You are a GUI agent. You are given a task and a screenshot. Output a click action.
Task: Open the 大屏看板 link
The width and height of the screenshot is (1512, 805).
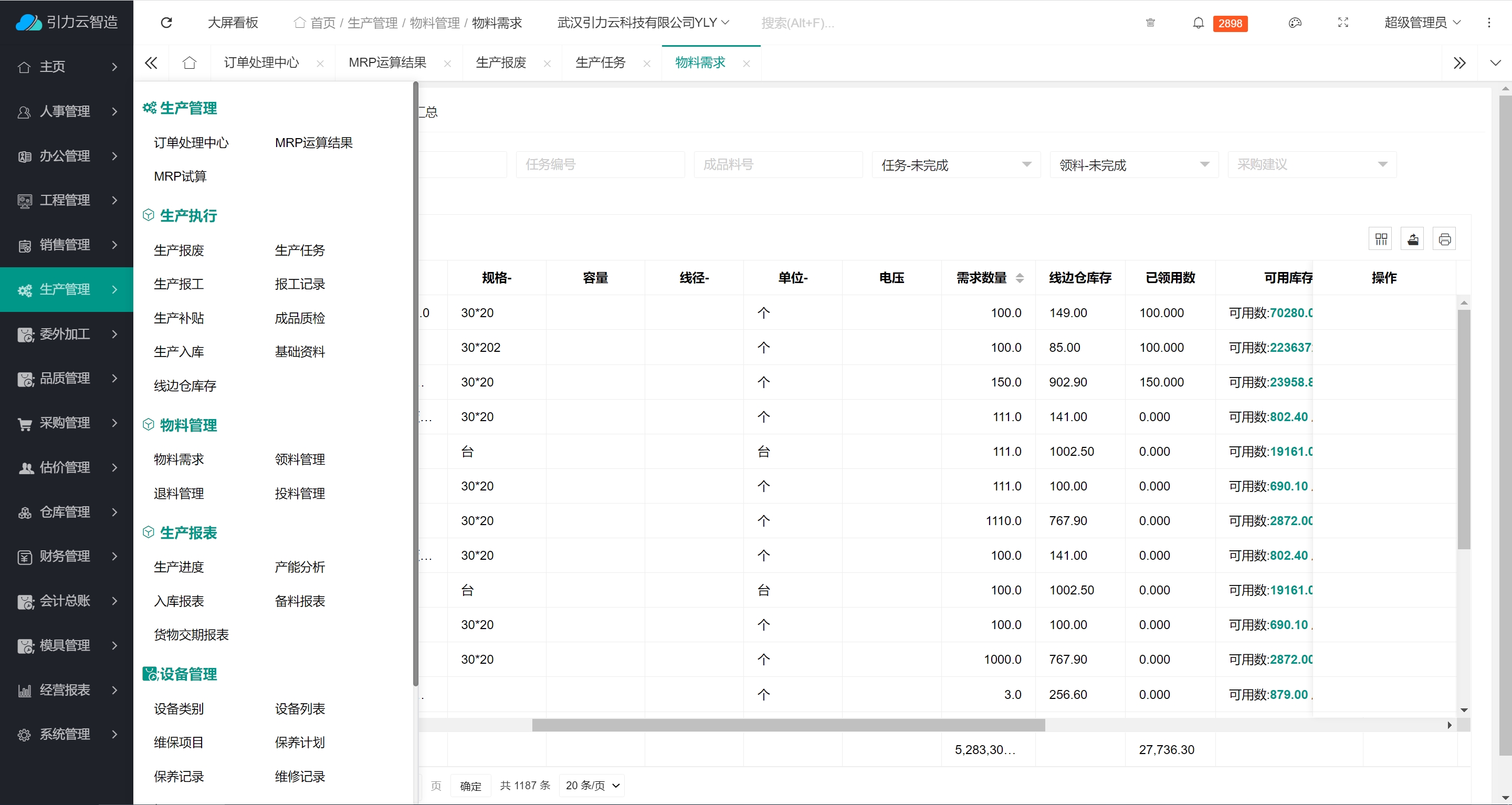(x=233, y=23)
